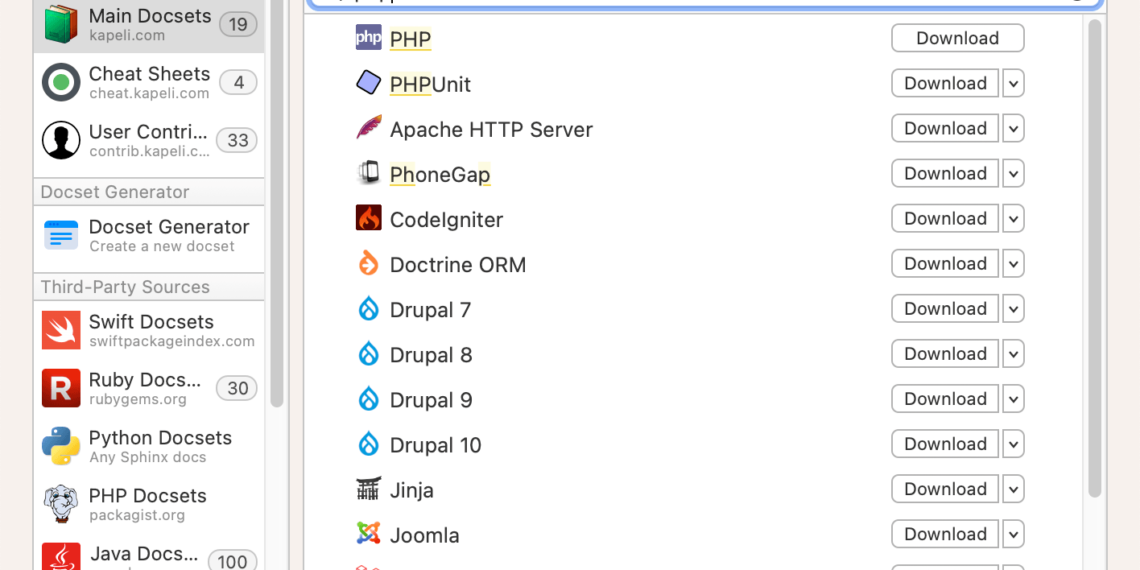Click the CodeIgniter flame icon
Image resolution: width=1140 pixels, height=570 pixels.
coord(369,217)
